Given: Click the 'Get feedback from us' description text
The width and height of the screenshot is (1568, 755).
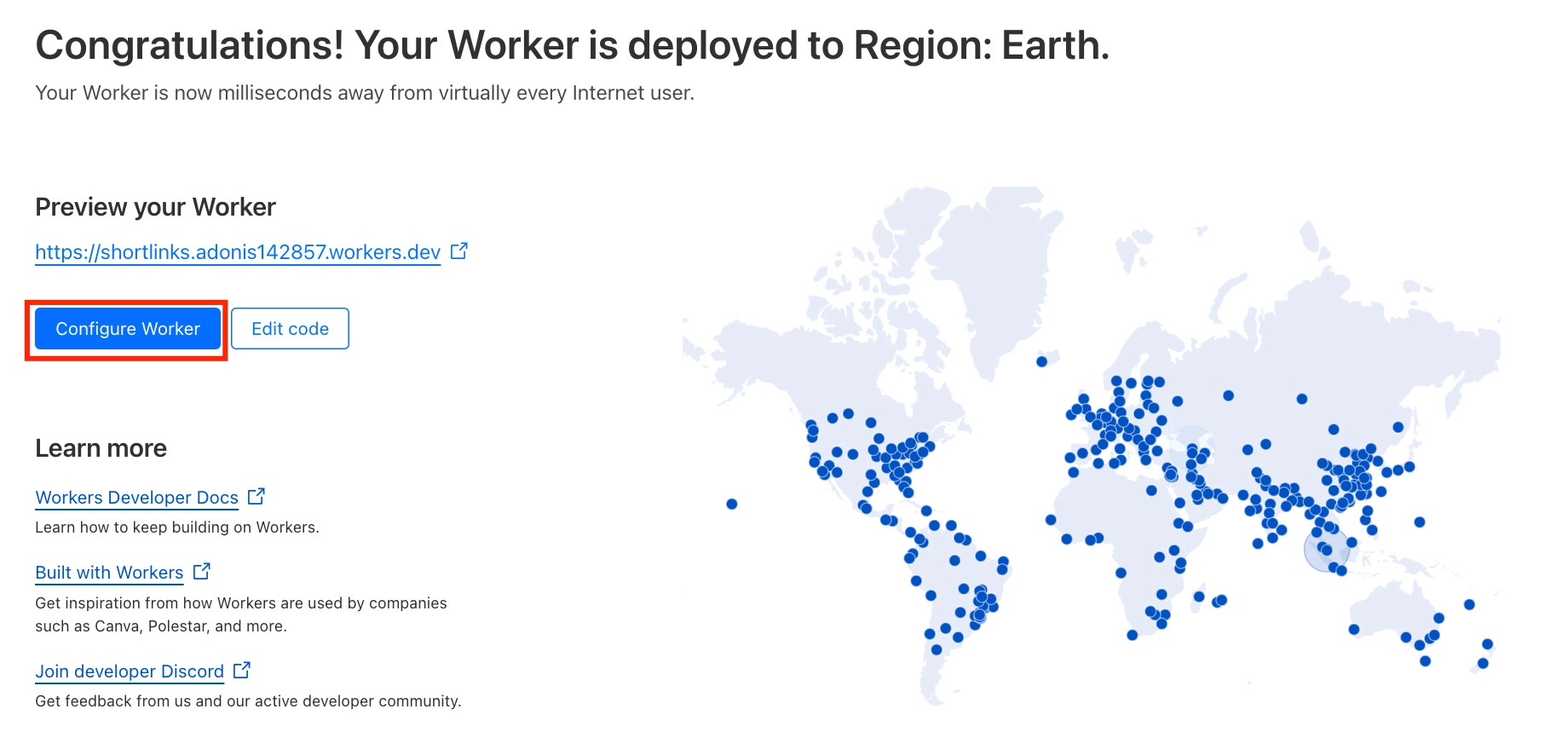Looking at the screenshot, I should click(248, 701).
